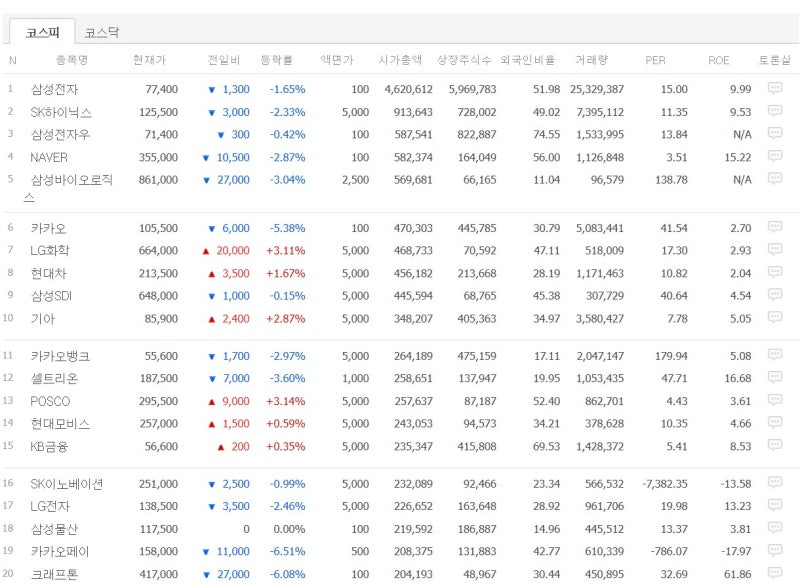Open discussion board icon for 카카오
The width and height of the screenshot is (800, 586).
click(774, 226)
